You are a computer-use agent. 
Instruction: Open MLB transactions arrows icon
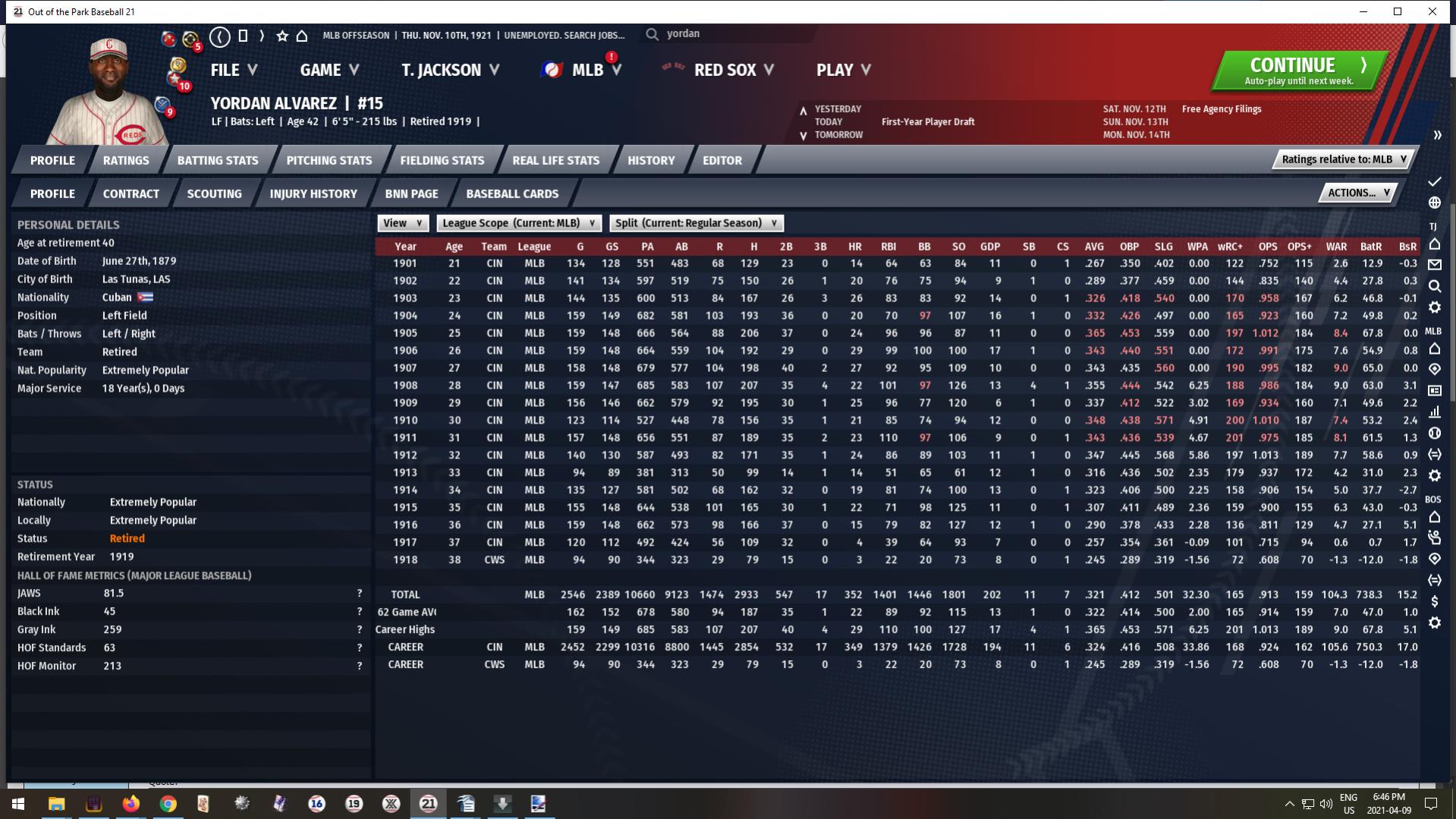(x=1434, y=454)
